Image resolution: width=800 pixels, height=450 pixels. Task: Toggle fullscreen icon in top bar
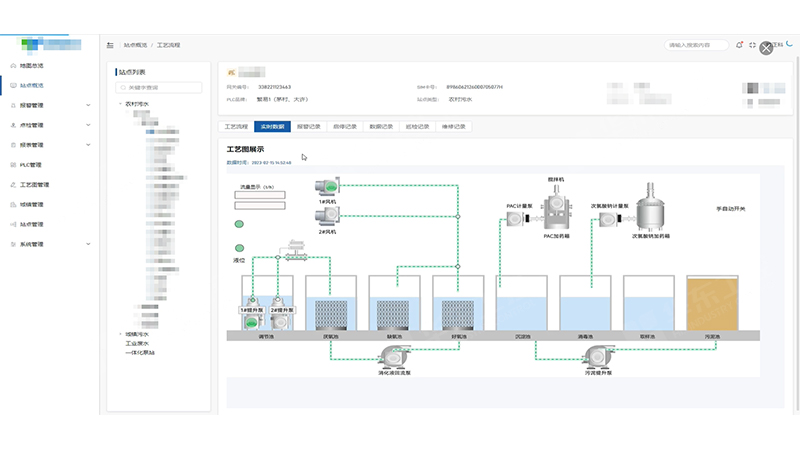[x=752, y=45]
